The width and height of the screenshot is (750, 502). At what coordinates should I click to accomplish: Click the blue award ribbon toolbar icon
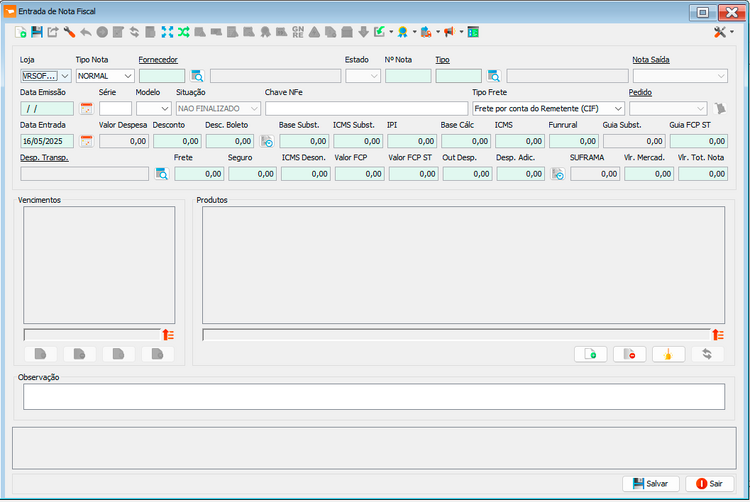(403, 33)
